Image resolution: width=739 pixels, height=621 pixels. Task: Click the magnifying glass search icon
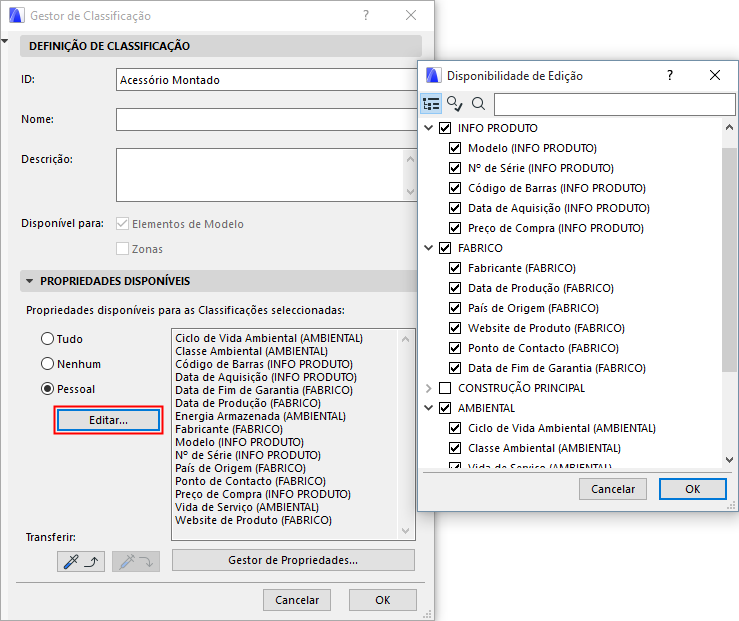coord(478,103)
